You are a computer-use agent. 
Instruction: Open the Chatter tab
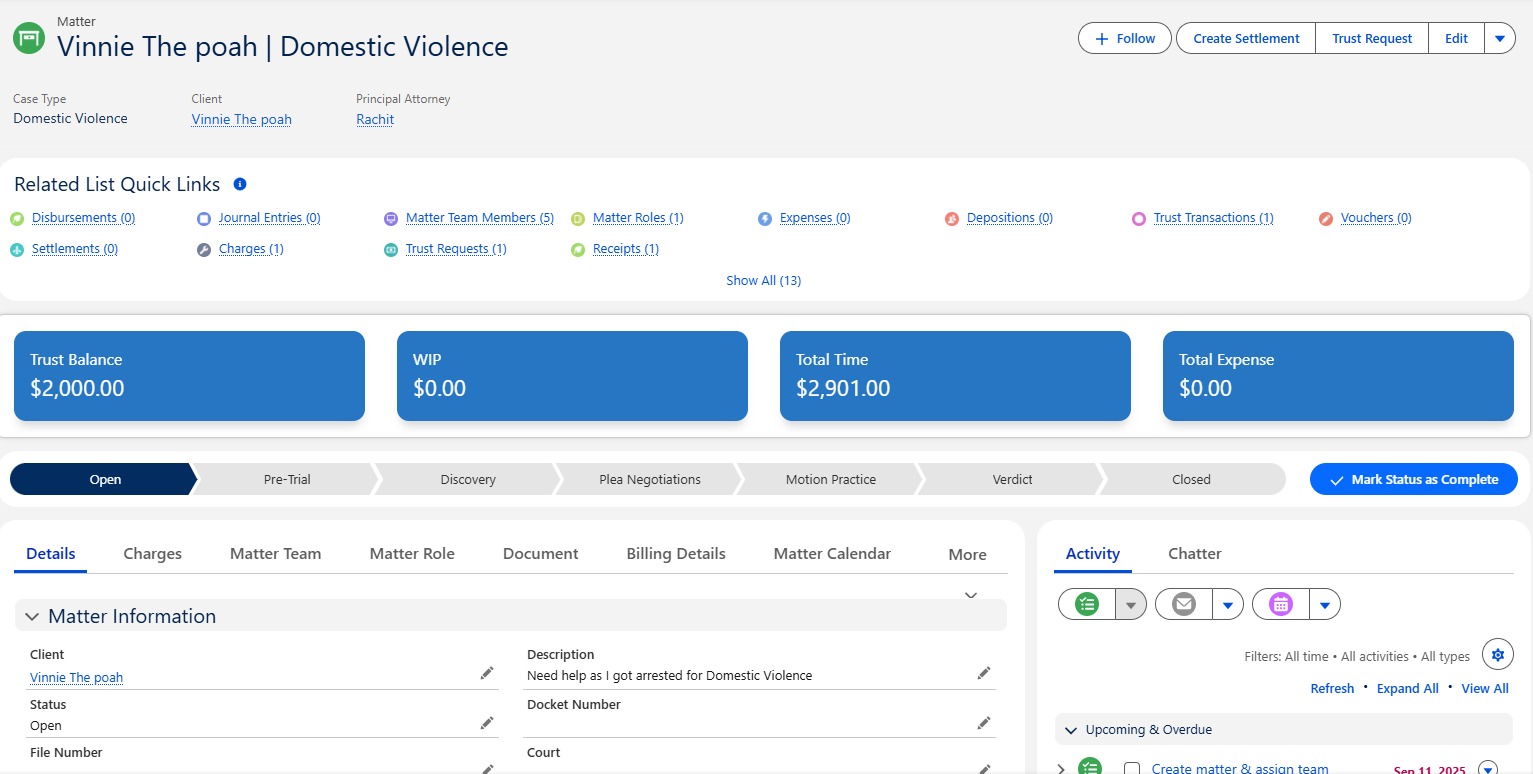tap(1194, 554)
